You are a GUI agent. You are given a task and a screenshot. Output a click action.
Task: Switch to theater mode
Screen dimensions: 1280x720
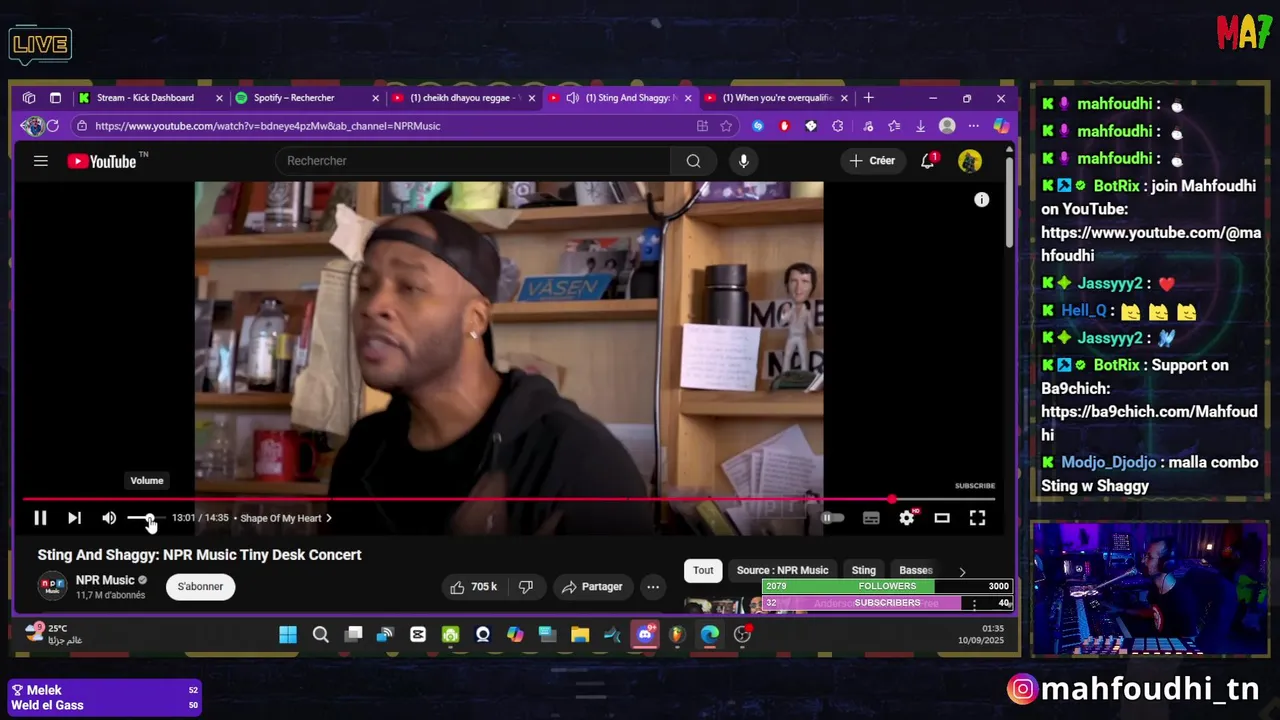click(942, 518)
